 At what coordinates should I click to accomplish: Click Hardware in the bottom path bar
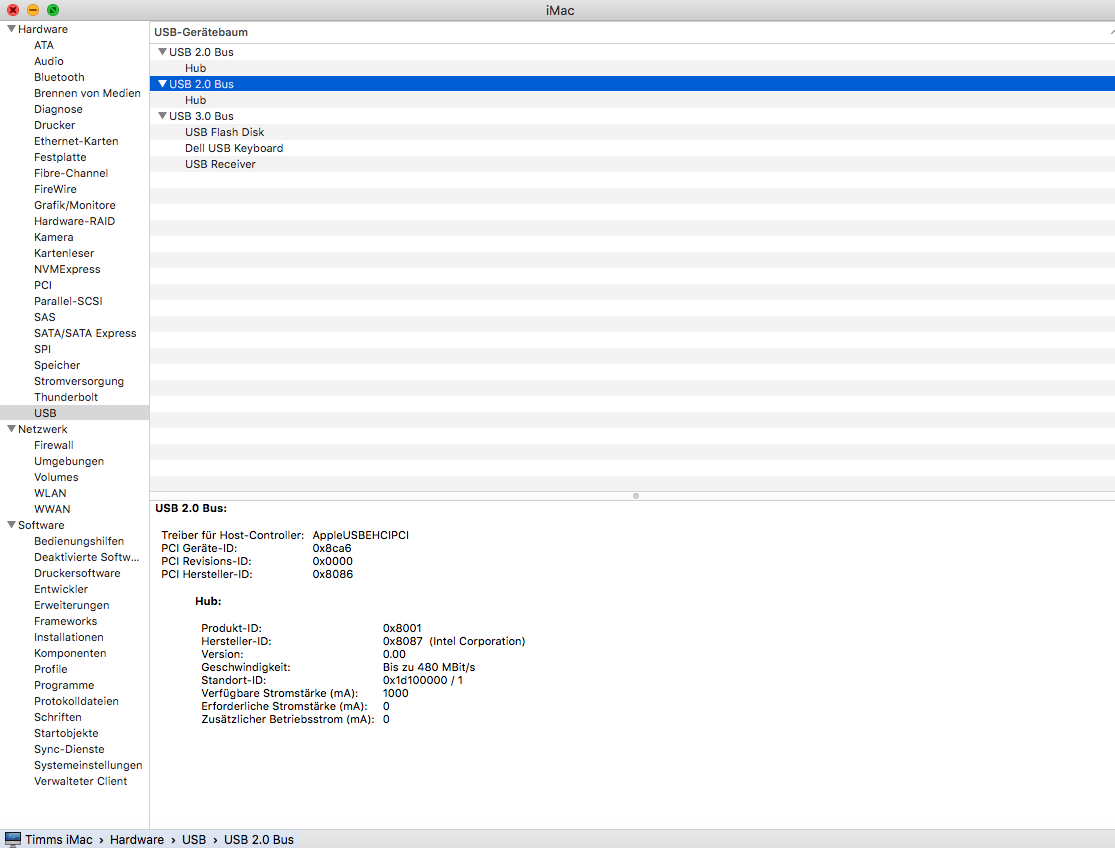pyautogui.click(x=137, y=839)
